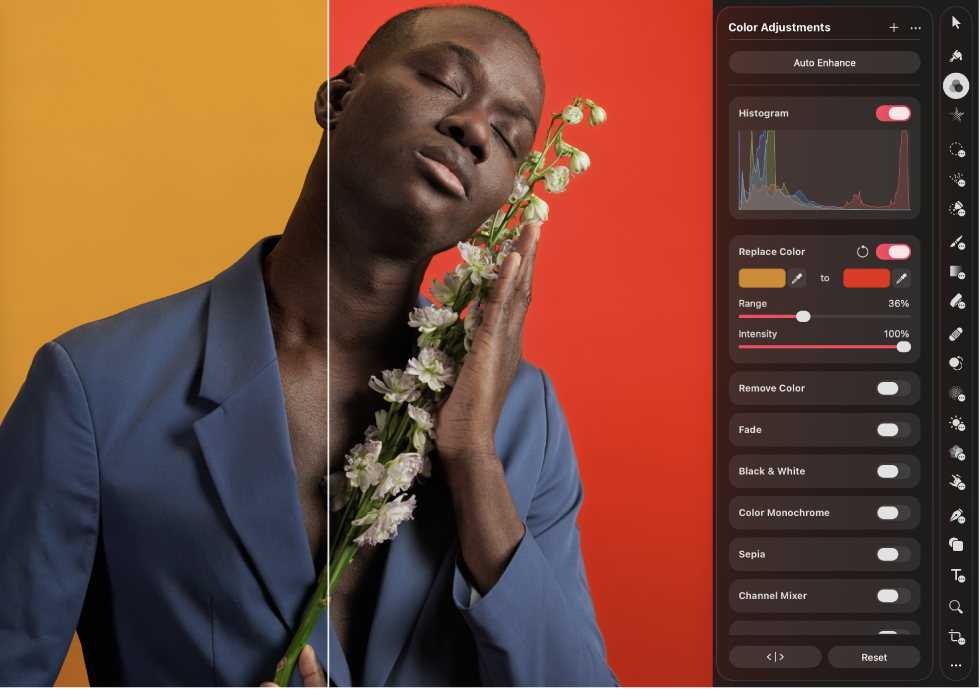Select the Retouch band-aid tool
Image resolution: width=980 pixels, height=690 pixels.
point(955,333)
